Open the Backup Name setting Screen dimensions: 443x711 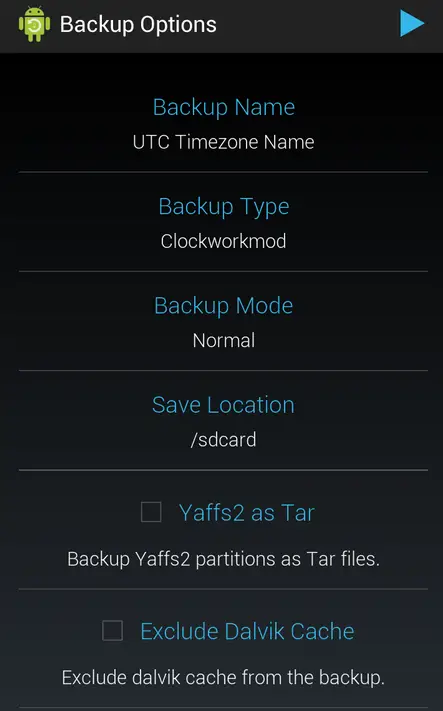(x=223, y=123)
